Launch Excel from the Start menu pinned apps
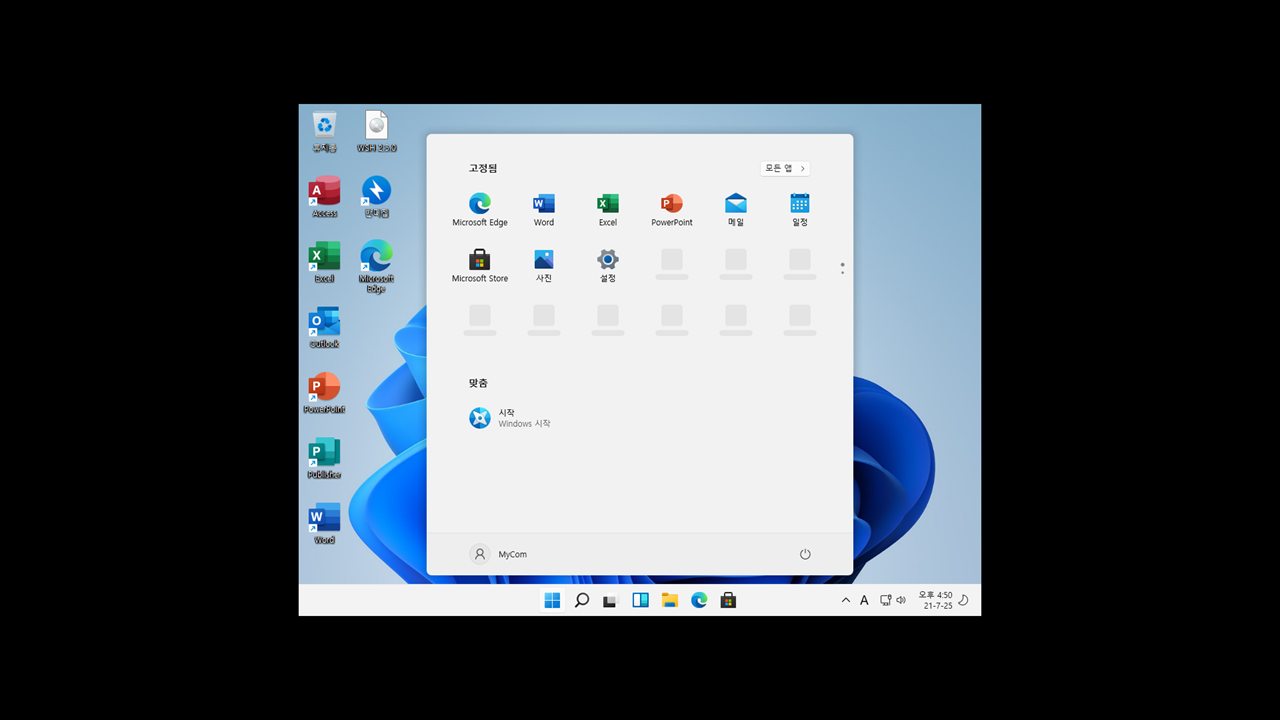The height and width of the screenshot is (720, 1280). pos(608,210)
